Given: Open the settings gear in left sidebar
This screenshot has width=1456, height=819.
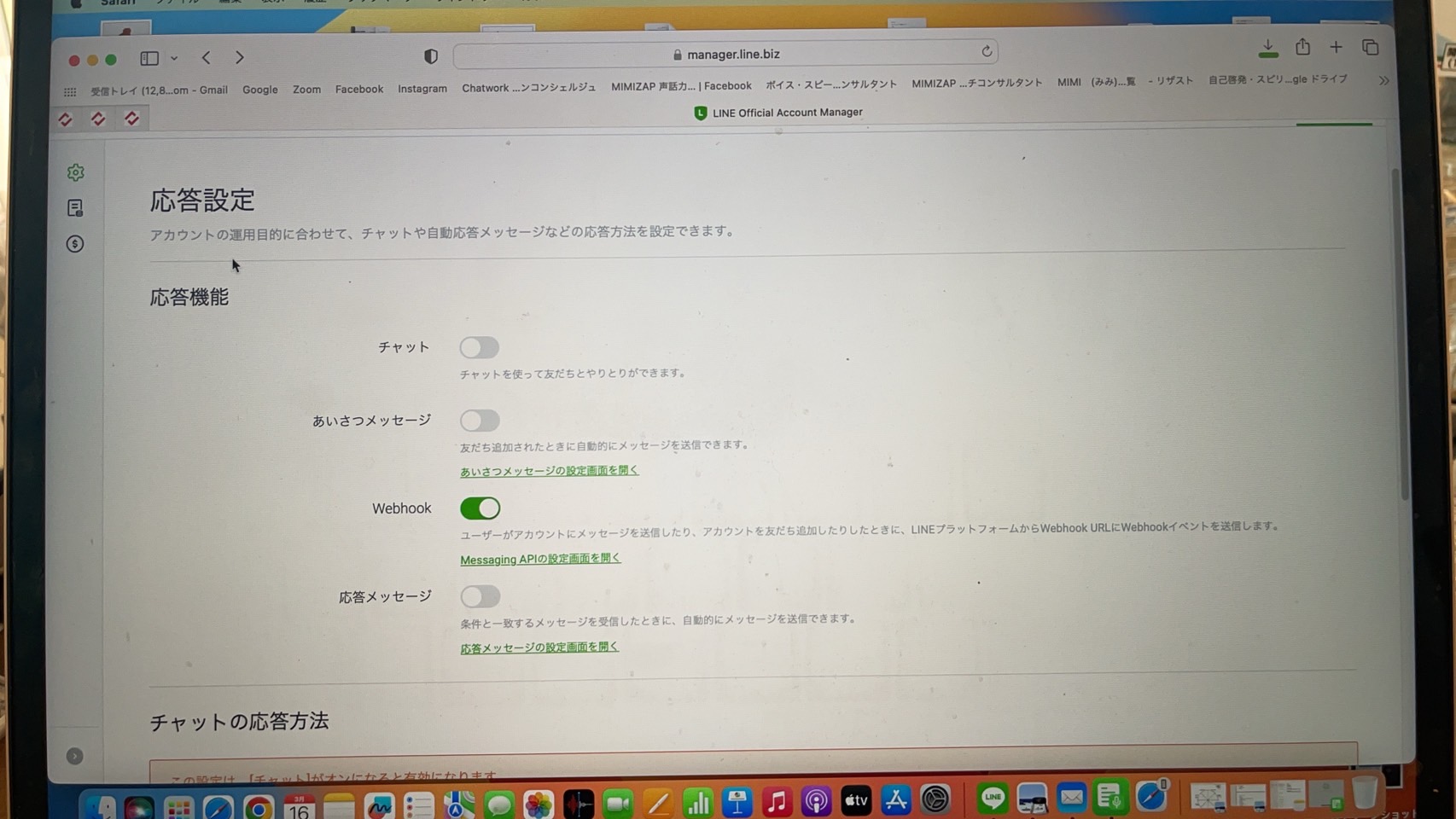Looking at the screenshot, I should (x=76, y=172).
